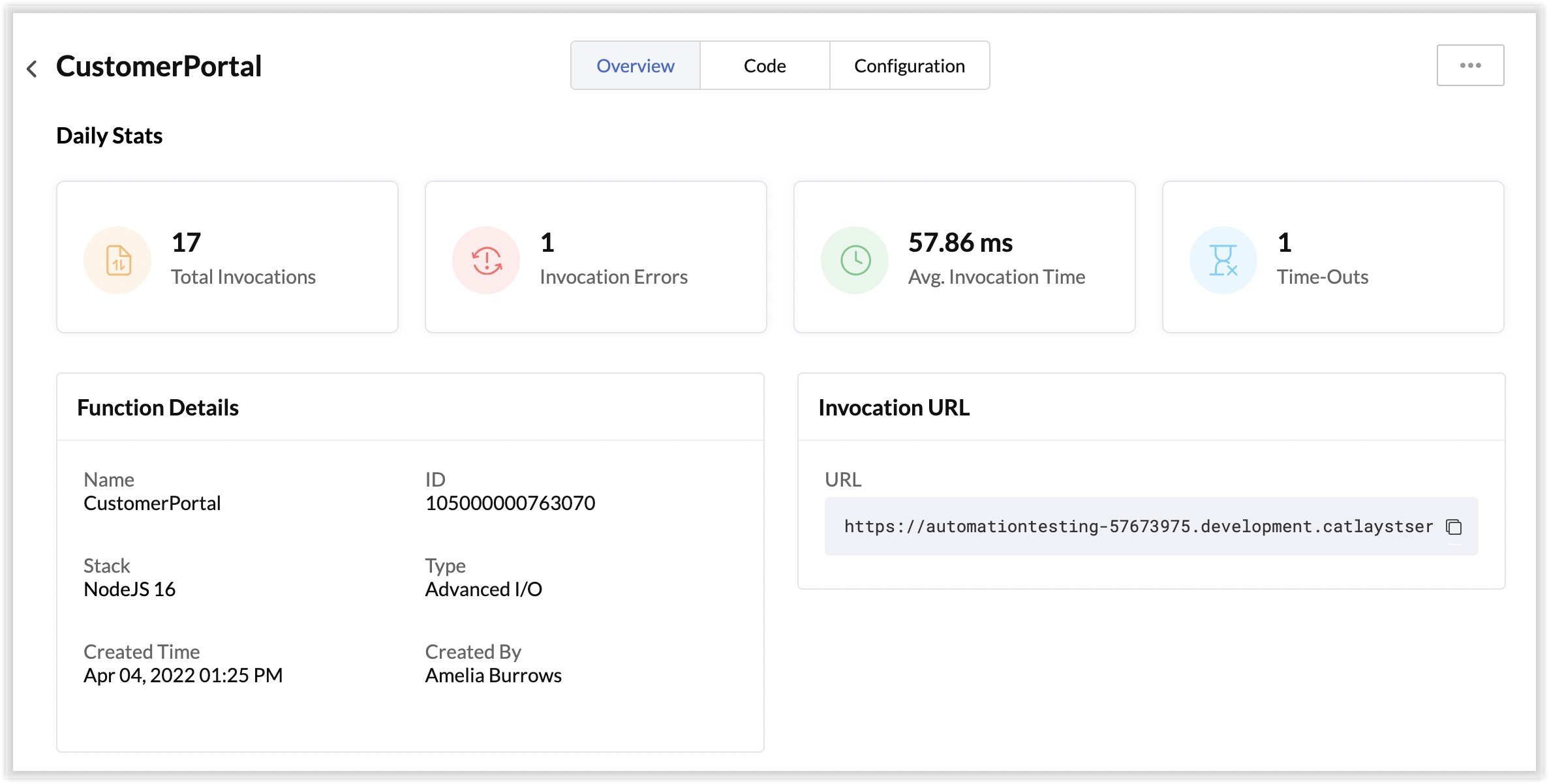Image resolution: width=1549 pixels, height=784 pixels.
Task: Go back using the left chevron arrow
Action: pos(31,68)
